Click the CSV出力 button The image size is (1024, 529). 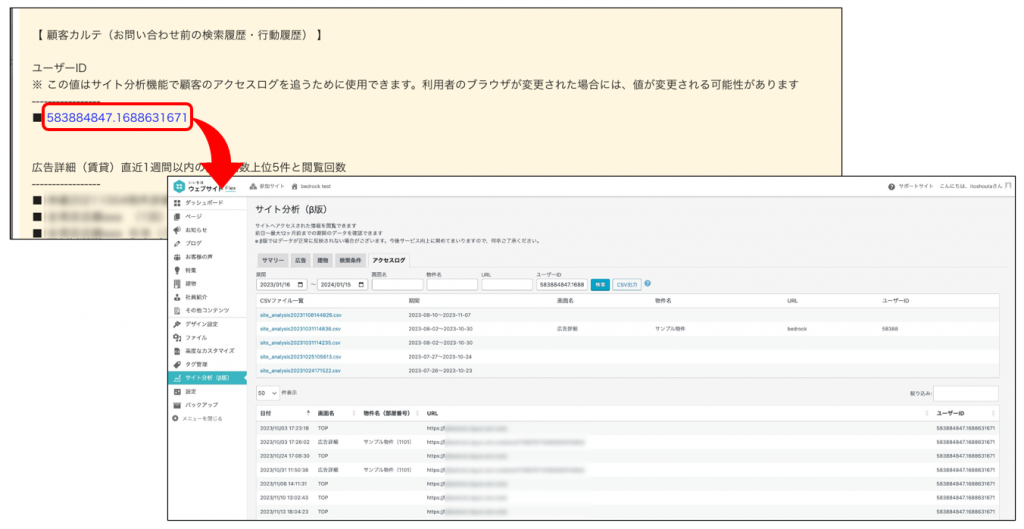[627, 285]
